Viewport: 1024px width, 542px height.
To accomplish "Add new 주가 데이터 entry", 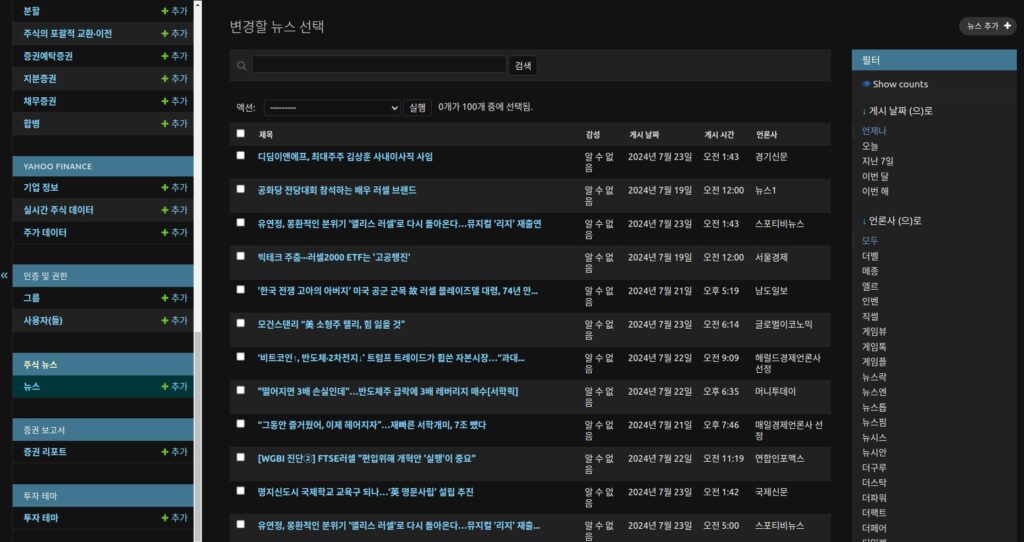I will [x=174, y=232].
